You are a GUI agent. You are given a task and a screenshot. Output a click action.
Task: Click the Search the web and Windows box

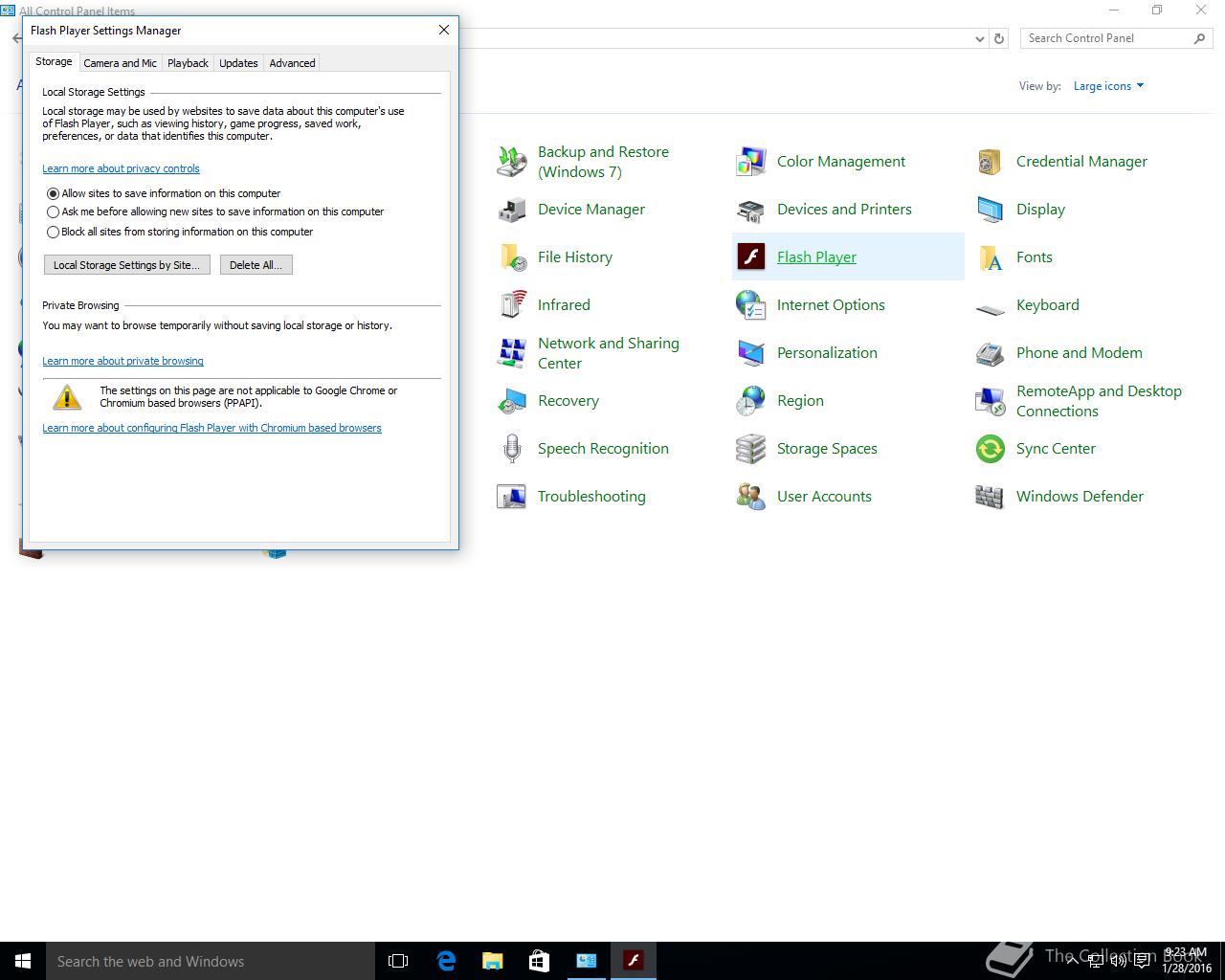coord(211,961)
